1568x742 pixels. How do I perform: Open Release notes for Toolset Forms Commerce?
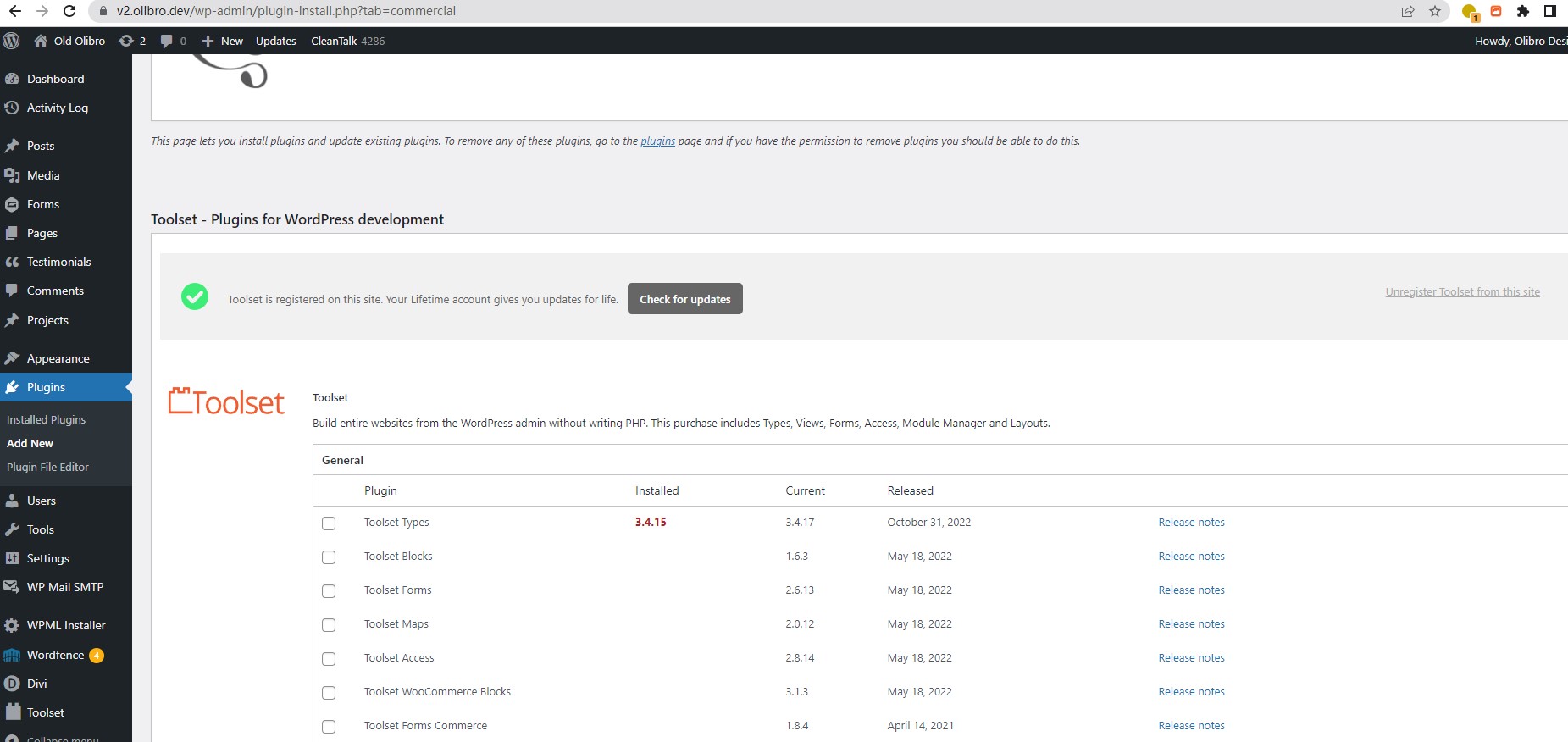(1192, 726)
